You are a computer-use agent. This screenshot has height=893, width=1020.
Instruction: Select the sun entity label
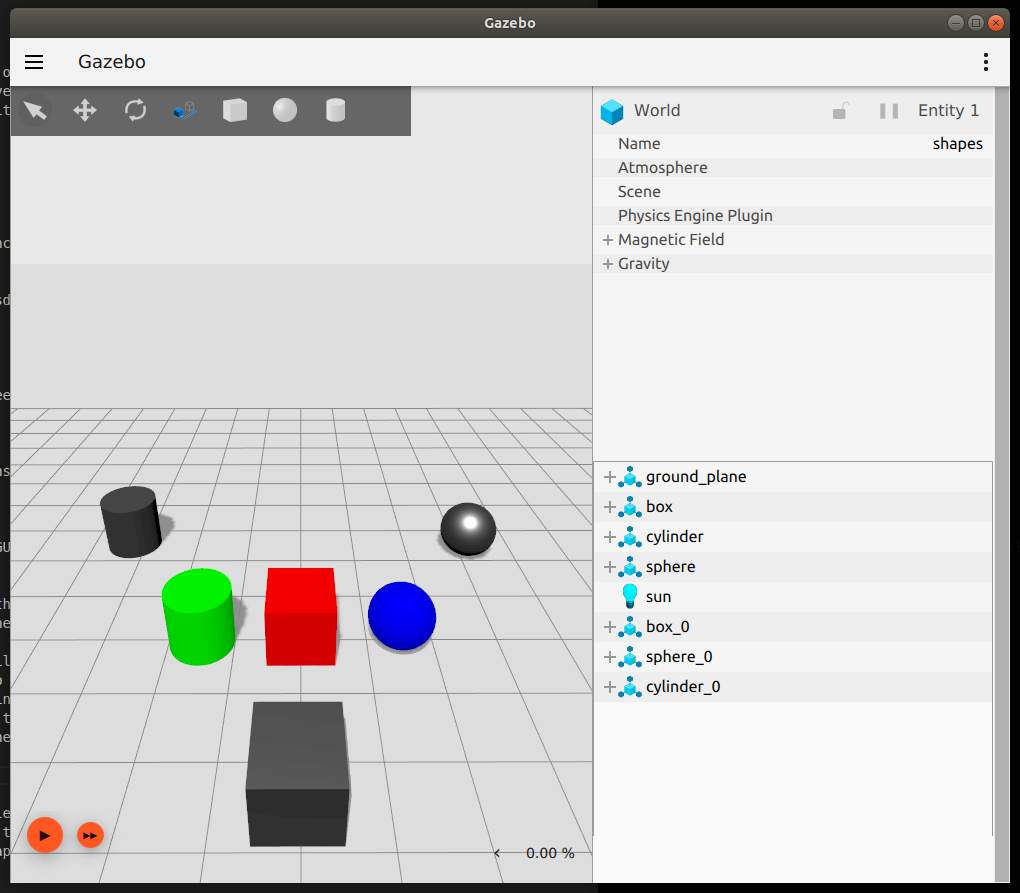[x=658, y=597]
